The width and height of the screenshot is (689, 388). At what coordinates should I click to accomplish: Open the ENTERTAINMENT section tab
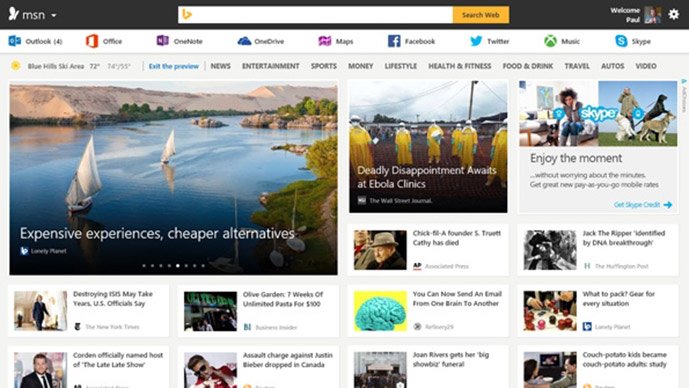pyautogui.click(x=271, y=66)
